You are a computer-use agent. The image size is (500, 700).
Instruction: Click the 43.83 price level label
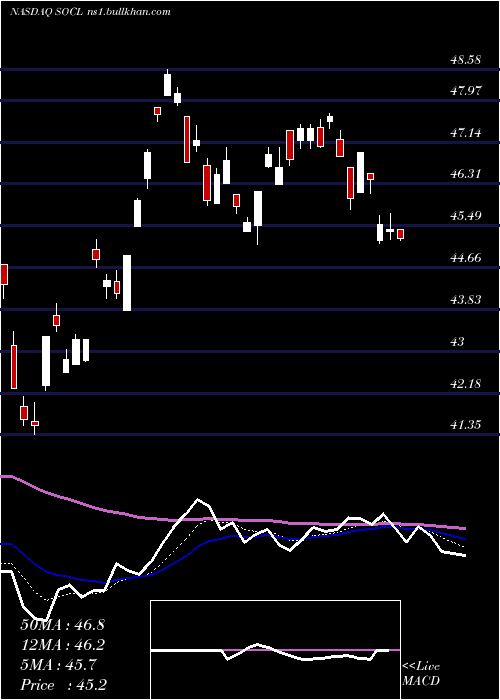pyautogui.click(x=466, y=300)
